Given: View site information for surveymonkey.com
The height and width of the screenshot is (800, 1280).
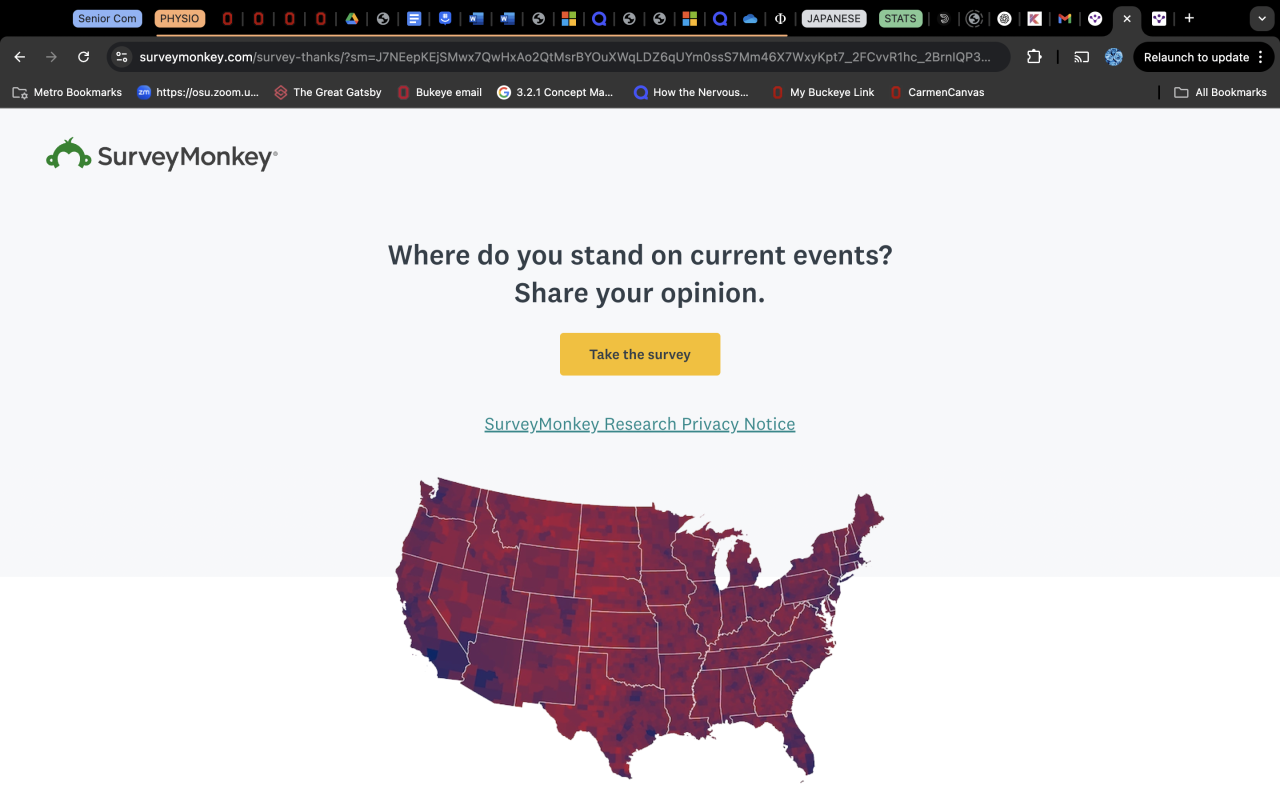Looking at the screenshot, I should click(x=122, y=57).
